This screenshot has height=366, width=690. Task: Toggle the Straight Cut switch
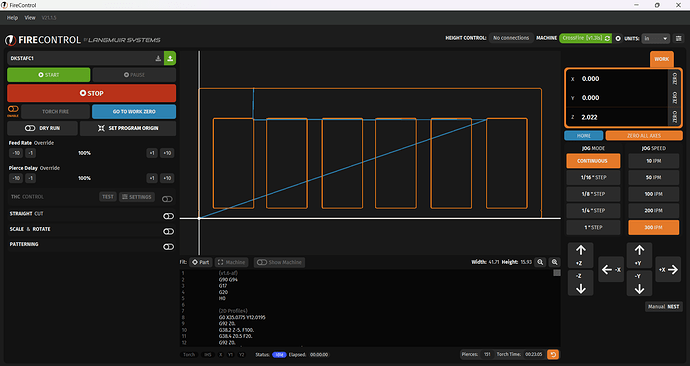click(x=168, y=216)
